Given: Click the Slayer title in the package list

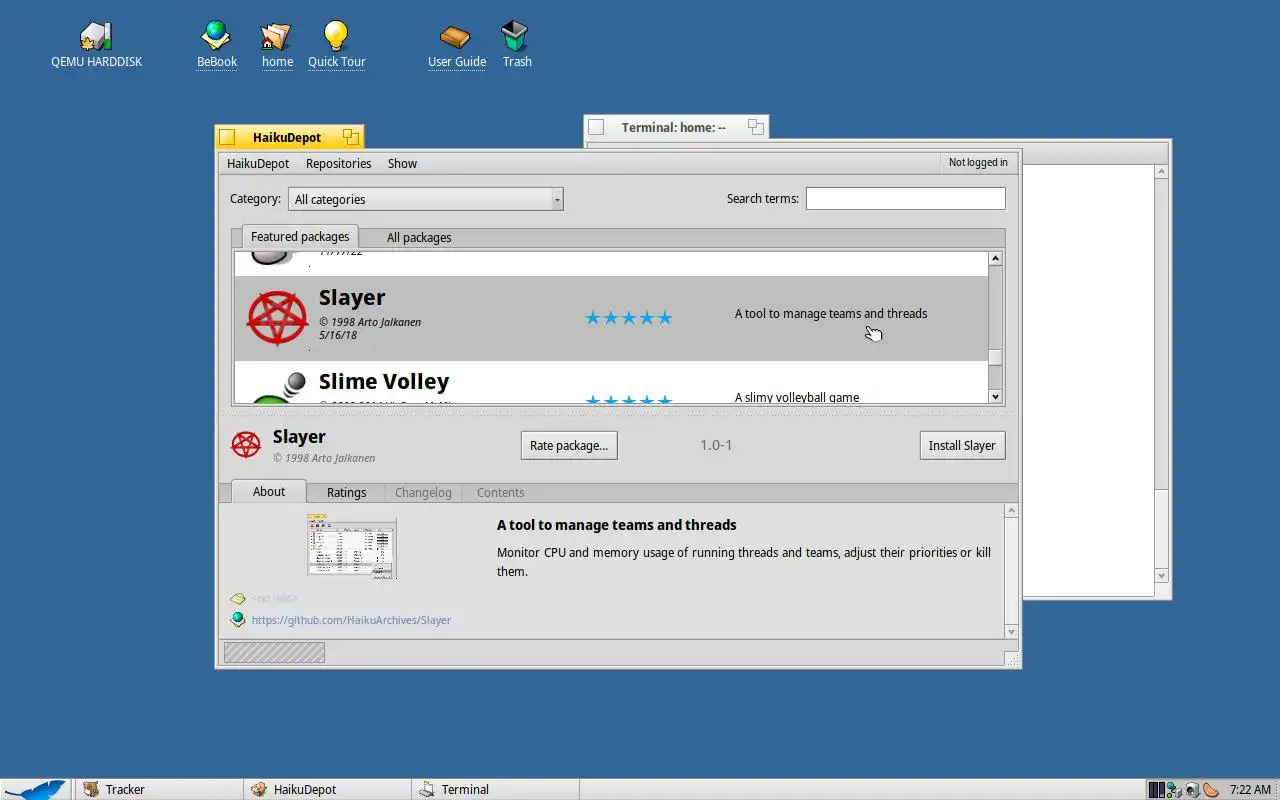Looking at the screenshot, I should pyautogui.click(x=352, y=297).
